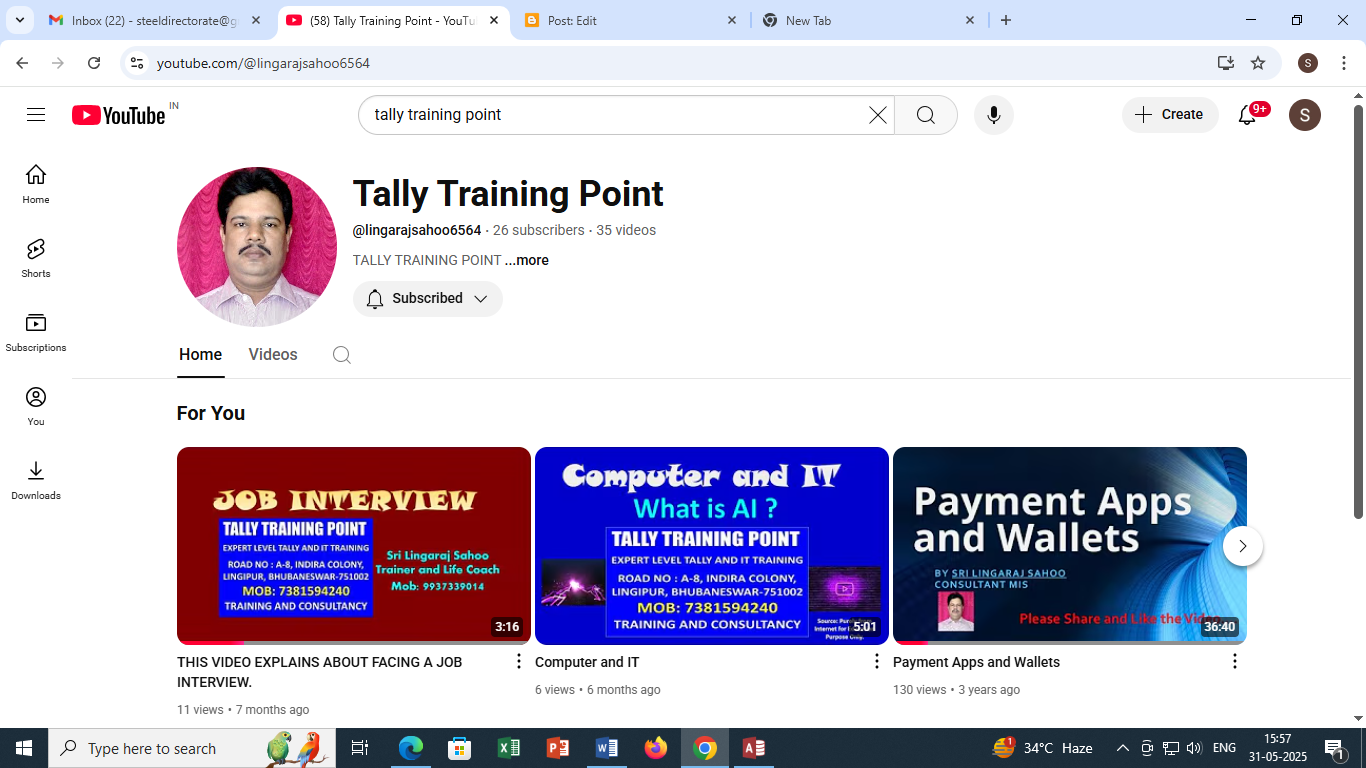
Task: Switch to the Post: Edit tab
Action: 631,20
